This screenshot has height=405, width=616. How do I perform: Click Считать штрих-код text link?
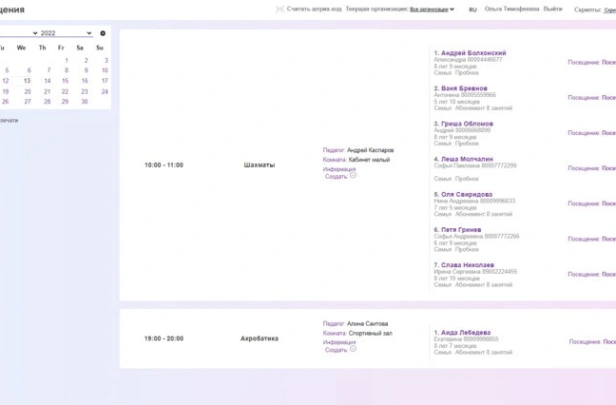(314, 9)
